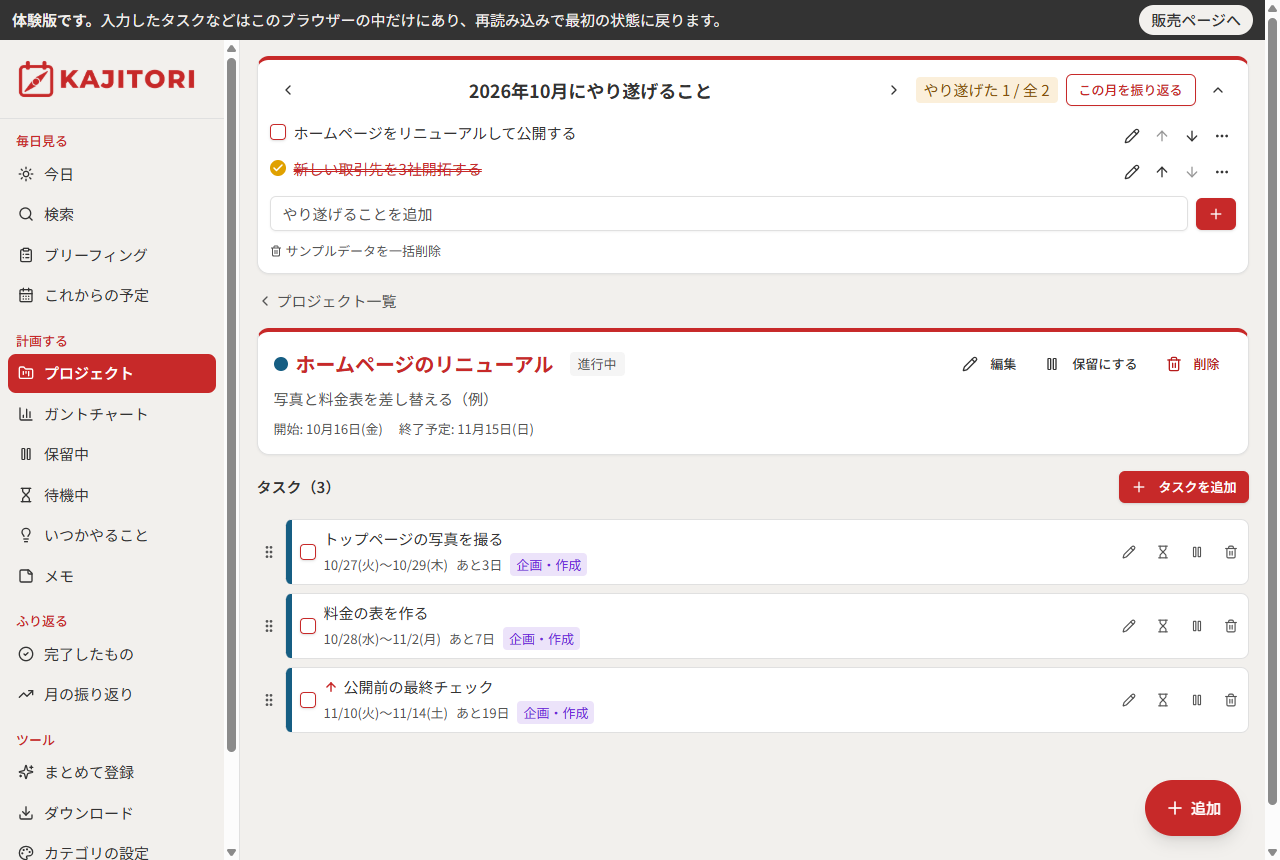Uncheck completed 新しい取引先を3社開拓する
Screen dimensions: 1280x860
[x=278, y=168]
